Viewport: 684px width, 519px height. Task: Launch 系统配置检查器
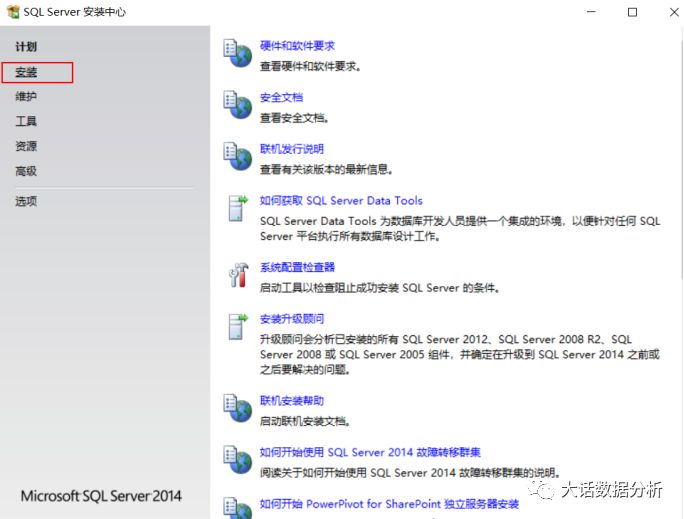click(x=297, y=267)
